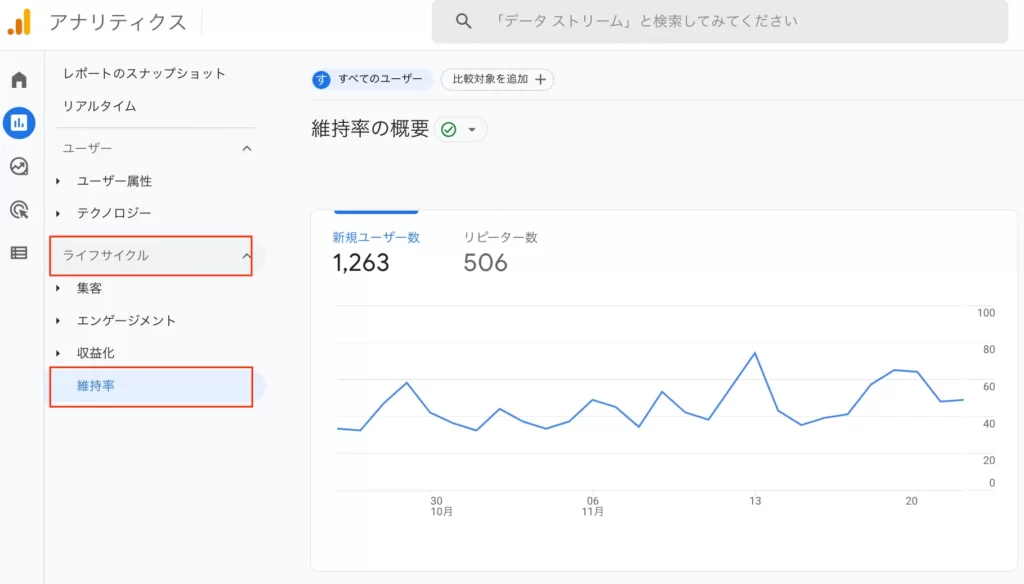Click the 維持率の概要 heading
1024x584 pixels.
click(x=370, y=129)
